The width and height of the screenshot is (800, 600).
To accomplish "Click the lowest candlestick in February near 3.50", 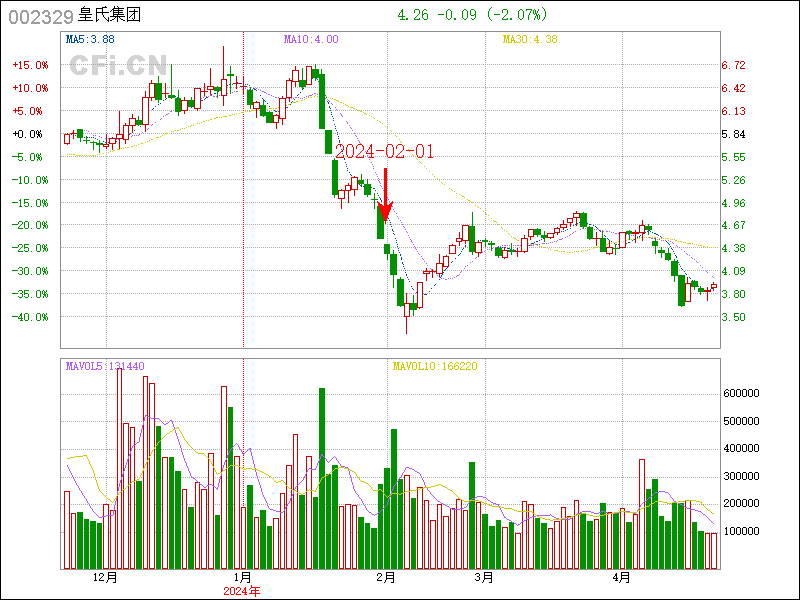I will 407,312.
